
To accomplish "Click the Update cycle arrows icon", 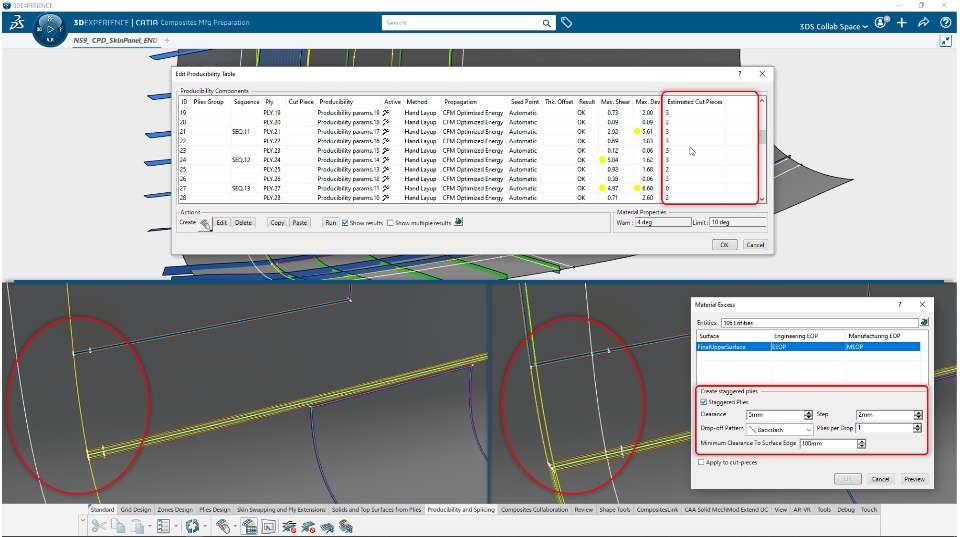I will (192, 526).
